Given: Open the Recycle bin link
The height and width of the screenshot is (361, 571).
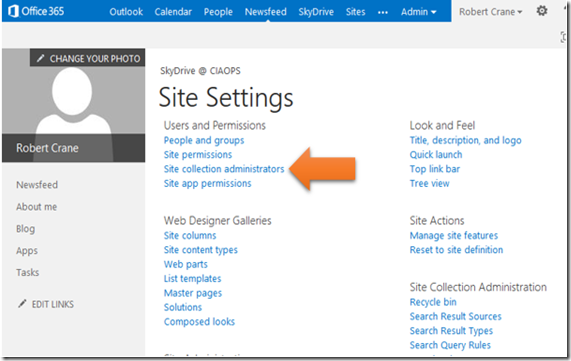Looking at the screenshot, I should [x=433, y=302].
